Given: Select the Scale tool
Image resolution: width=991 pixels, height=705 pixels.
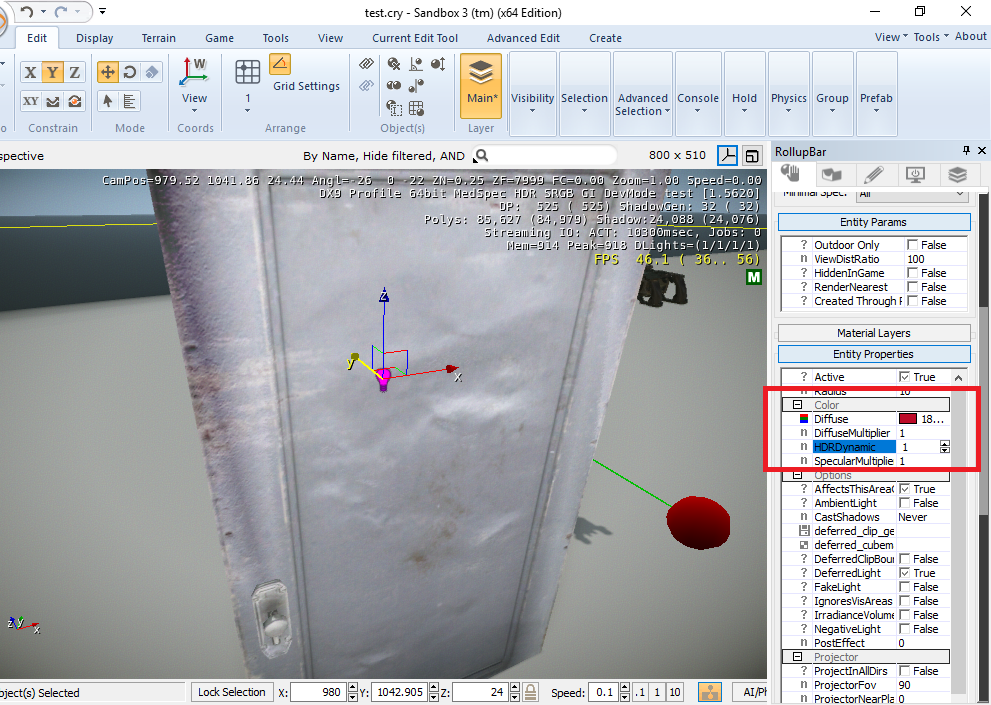Looking at the screenshot, I should click(x=152, y=72).
